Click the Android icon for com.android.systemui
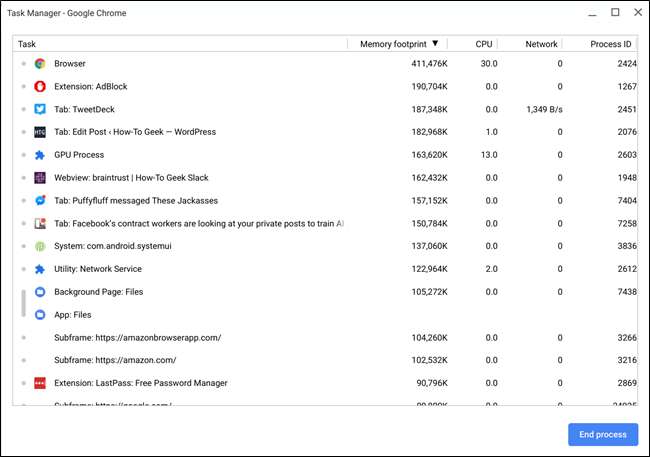650x457 pixels. (x=40, y=246)
